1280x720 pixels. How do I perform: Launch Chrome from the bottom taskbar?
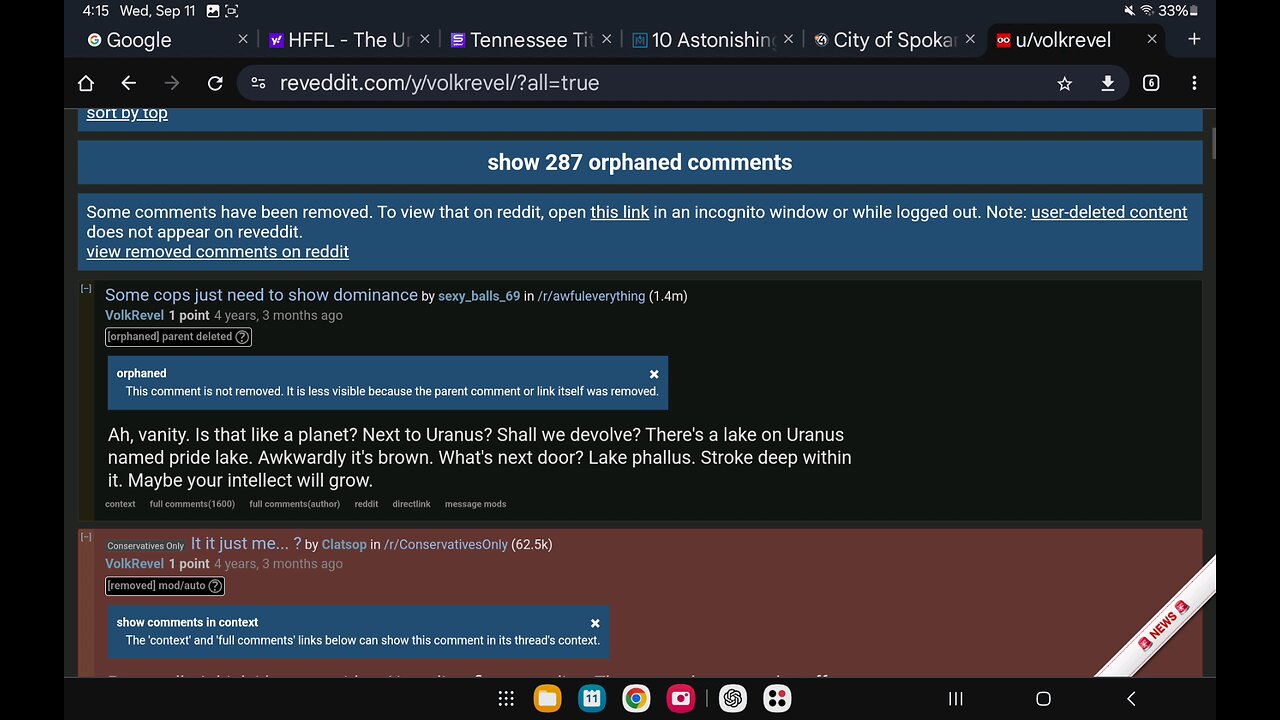[x=636, y=698]
